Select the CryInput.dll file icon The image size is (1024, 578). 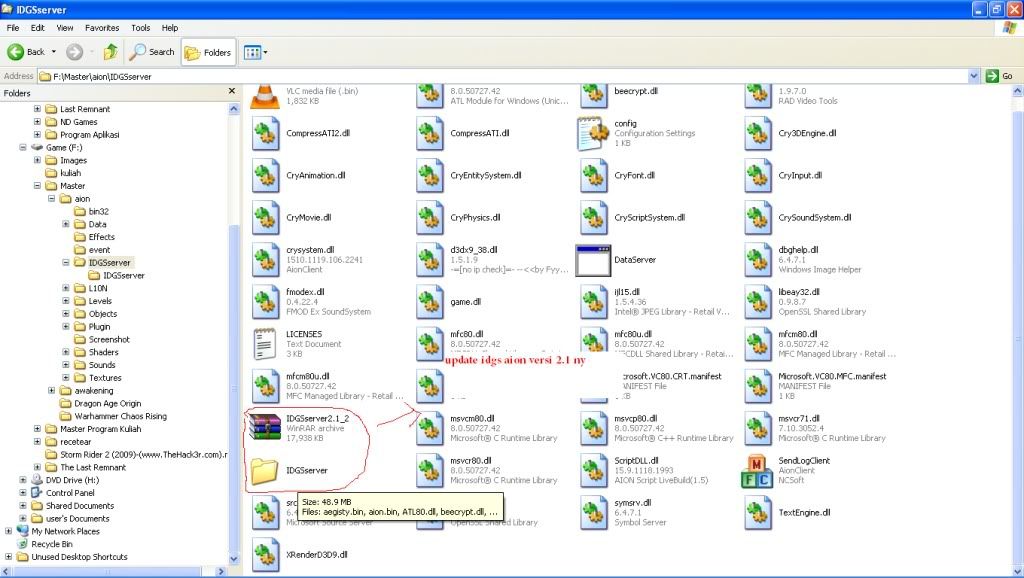point(758,176)
